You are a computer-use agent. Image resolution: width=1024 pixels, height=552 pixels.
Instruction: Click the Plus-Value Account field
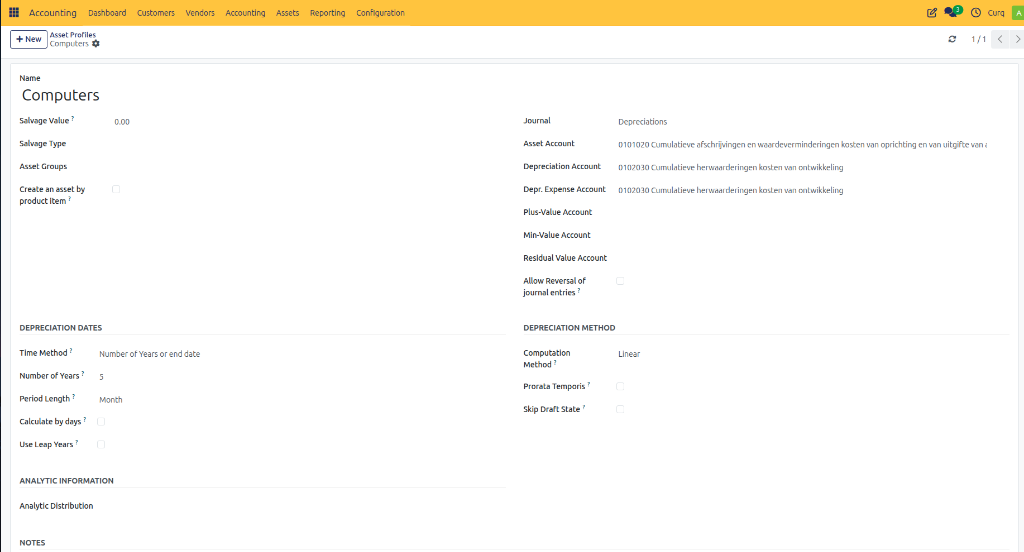[x=812, y=213]
